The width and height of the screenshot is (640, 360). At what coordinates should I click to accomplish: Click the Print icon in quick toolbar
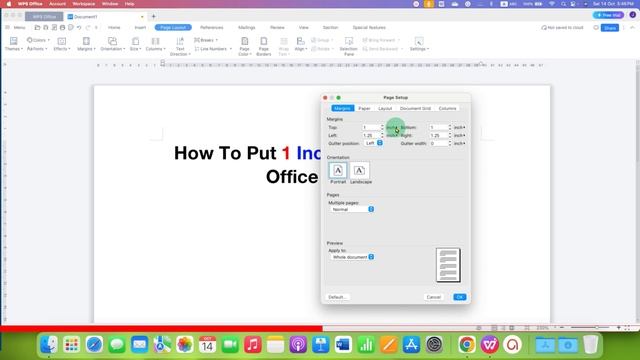(62, 27)
